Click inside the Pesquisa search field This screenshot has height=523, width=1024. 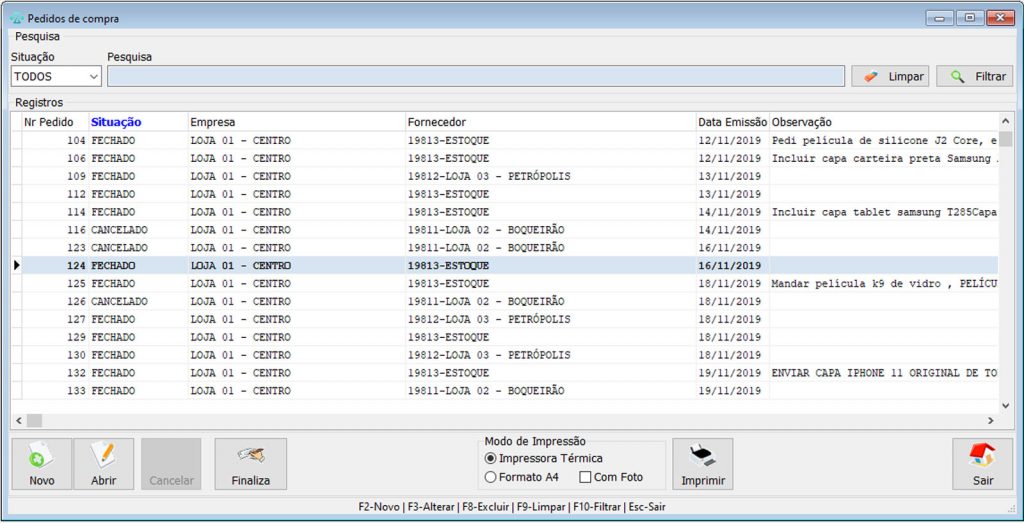coord(475,76)
